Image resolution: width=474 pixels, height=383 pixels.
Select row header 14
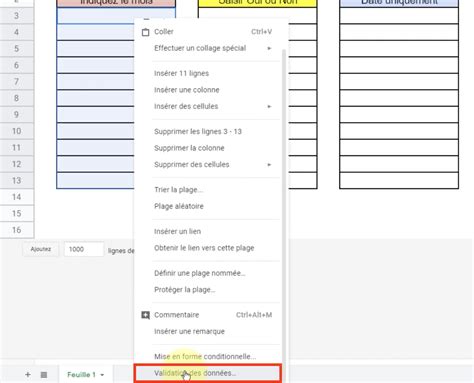pos(17,197)
